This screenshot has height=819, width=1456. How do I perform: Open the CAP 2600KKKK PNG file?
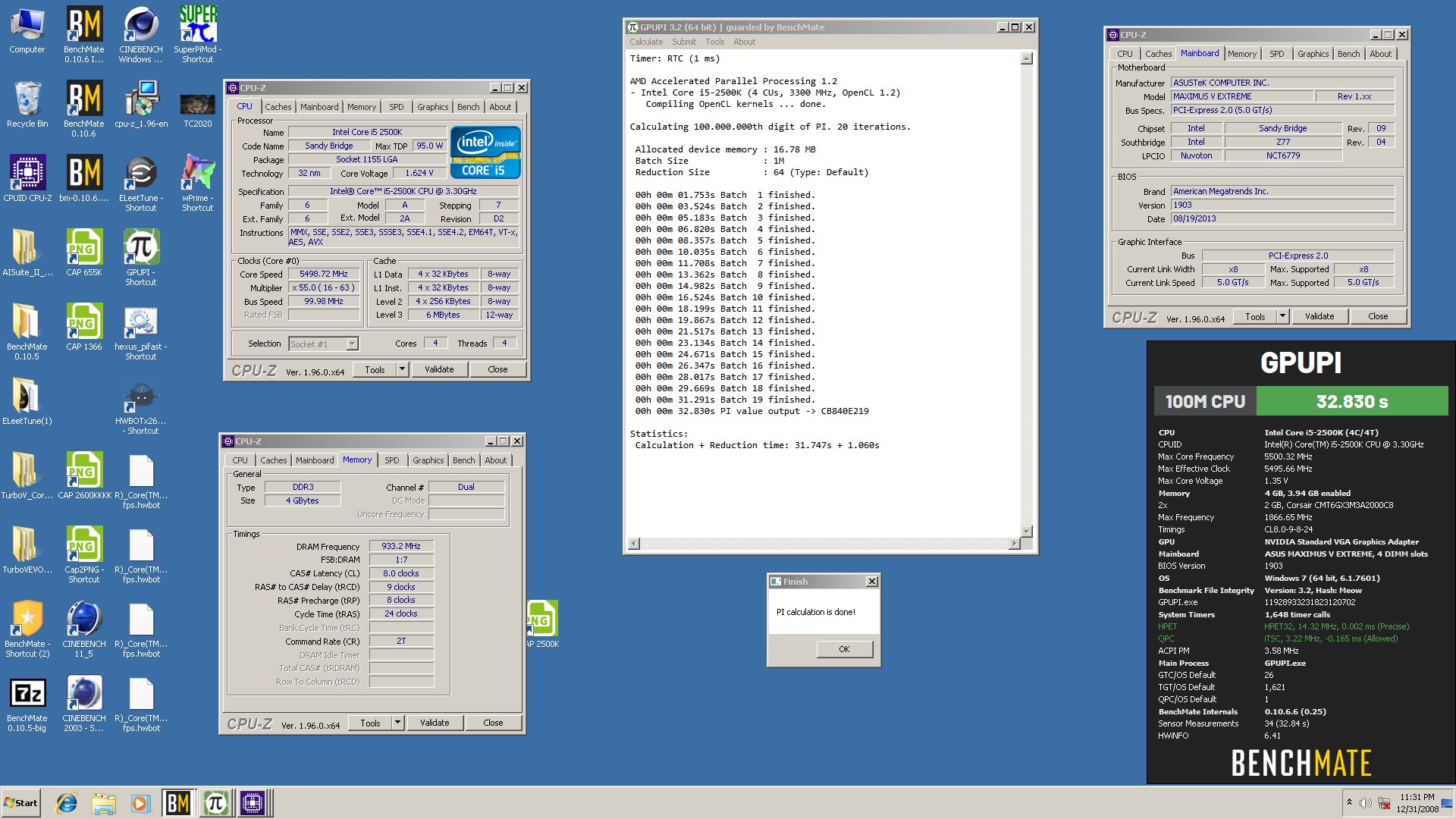pos(84,476)
